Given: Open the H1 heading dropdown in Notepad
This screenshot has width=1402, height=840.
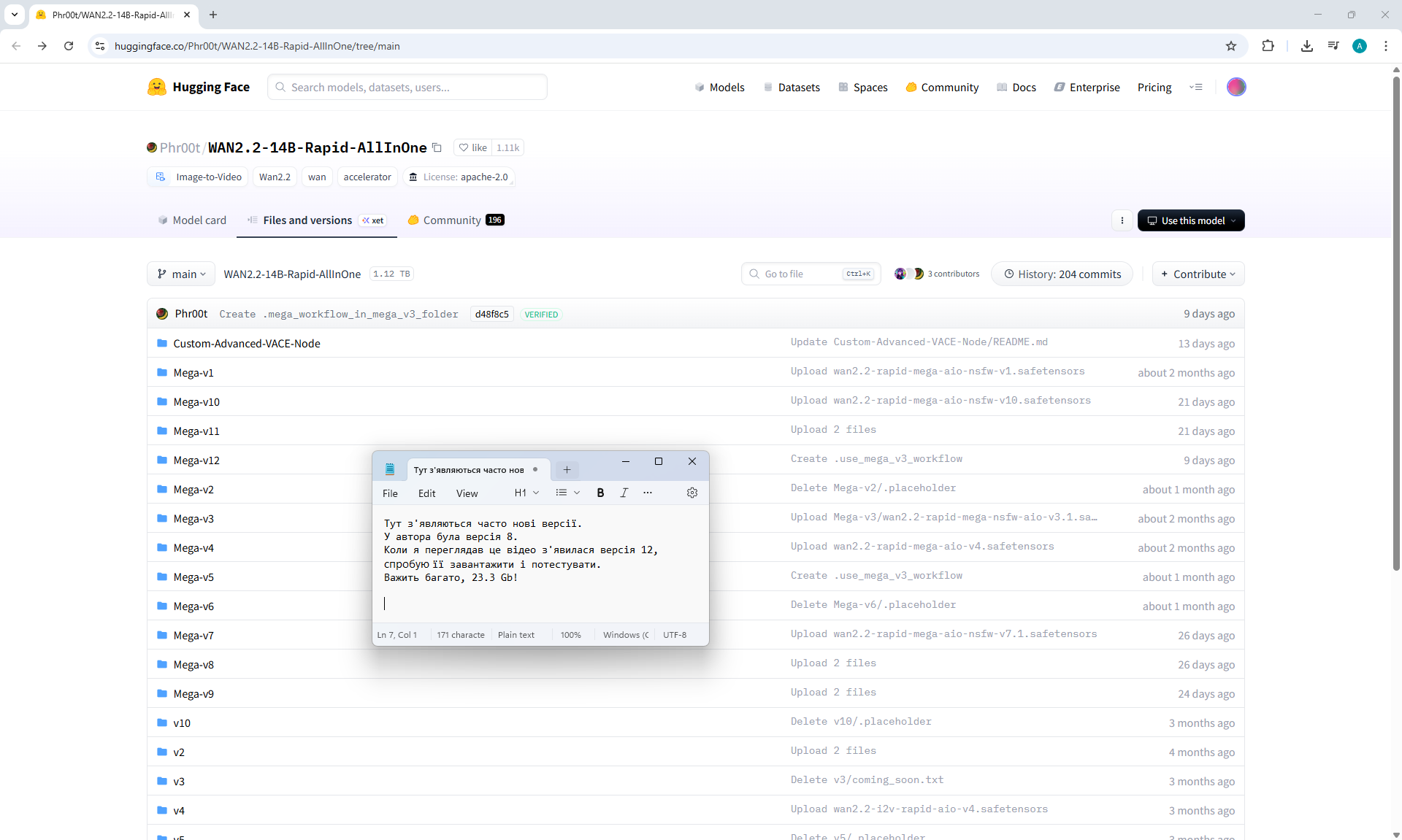Looking at the screenshot, I should click(x=526, y=493).
